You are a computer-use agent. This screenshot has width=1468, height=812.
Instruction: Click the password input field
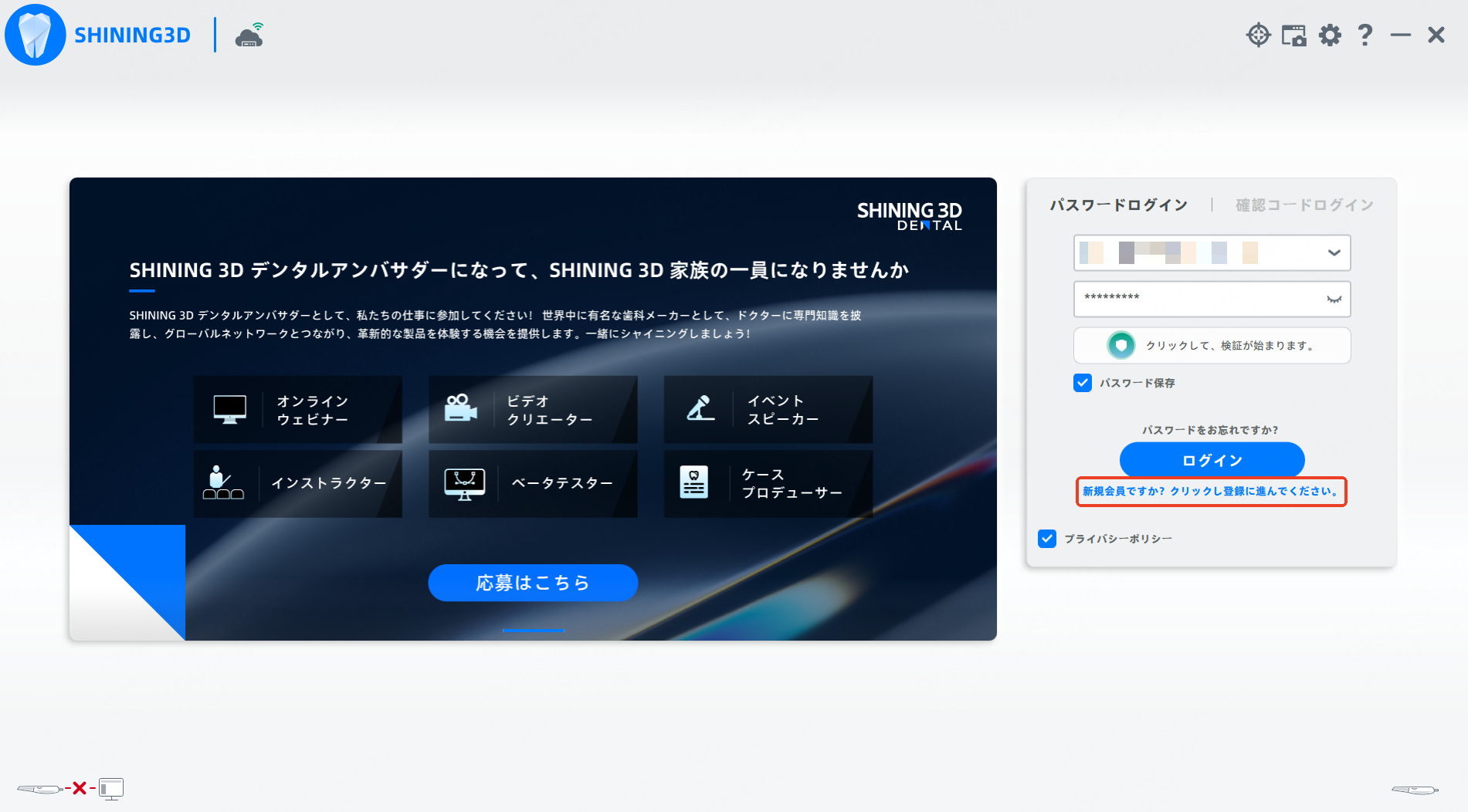point(1212,299)
